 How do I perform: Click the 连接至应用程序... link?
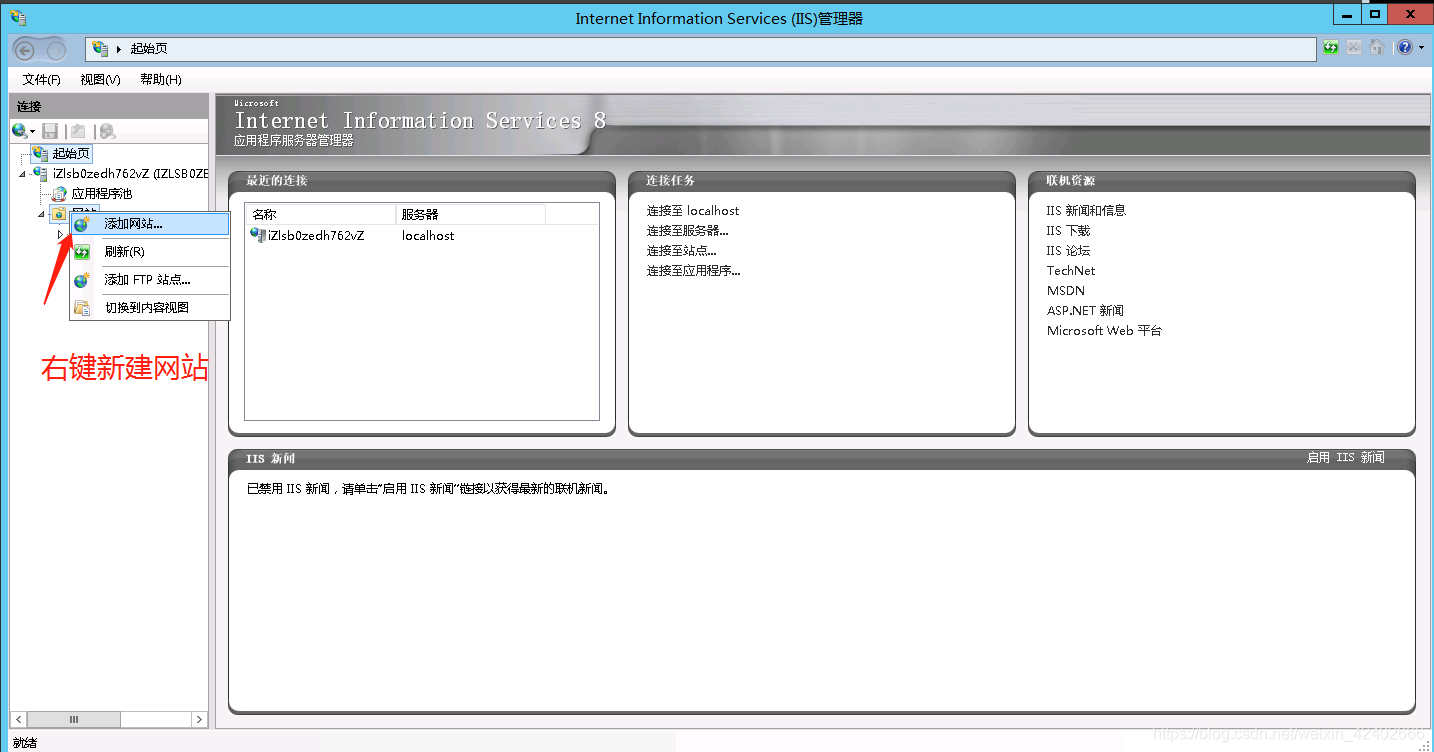coord(694,271)
